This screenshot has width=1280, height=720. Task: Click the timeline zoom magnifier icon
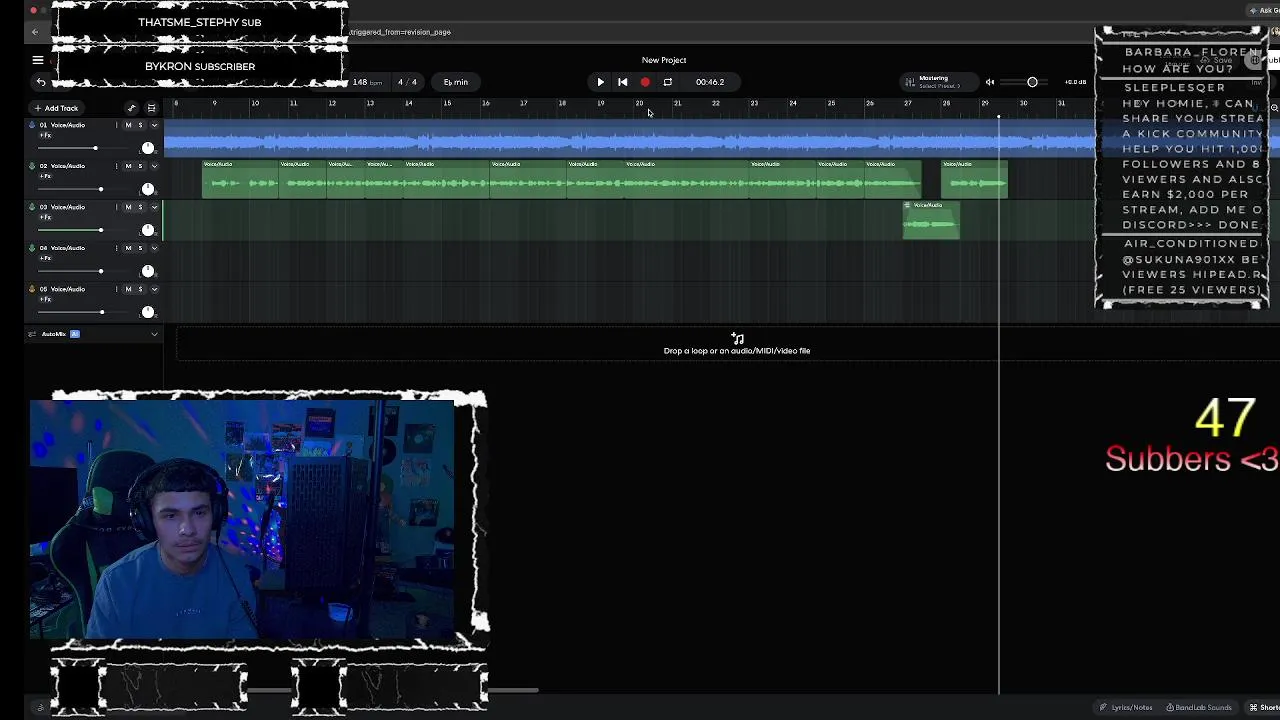[x=1274, y=108]
